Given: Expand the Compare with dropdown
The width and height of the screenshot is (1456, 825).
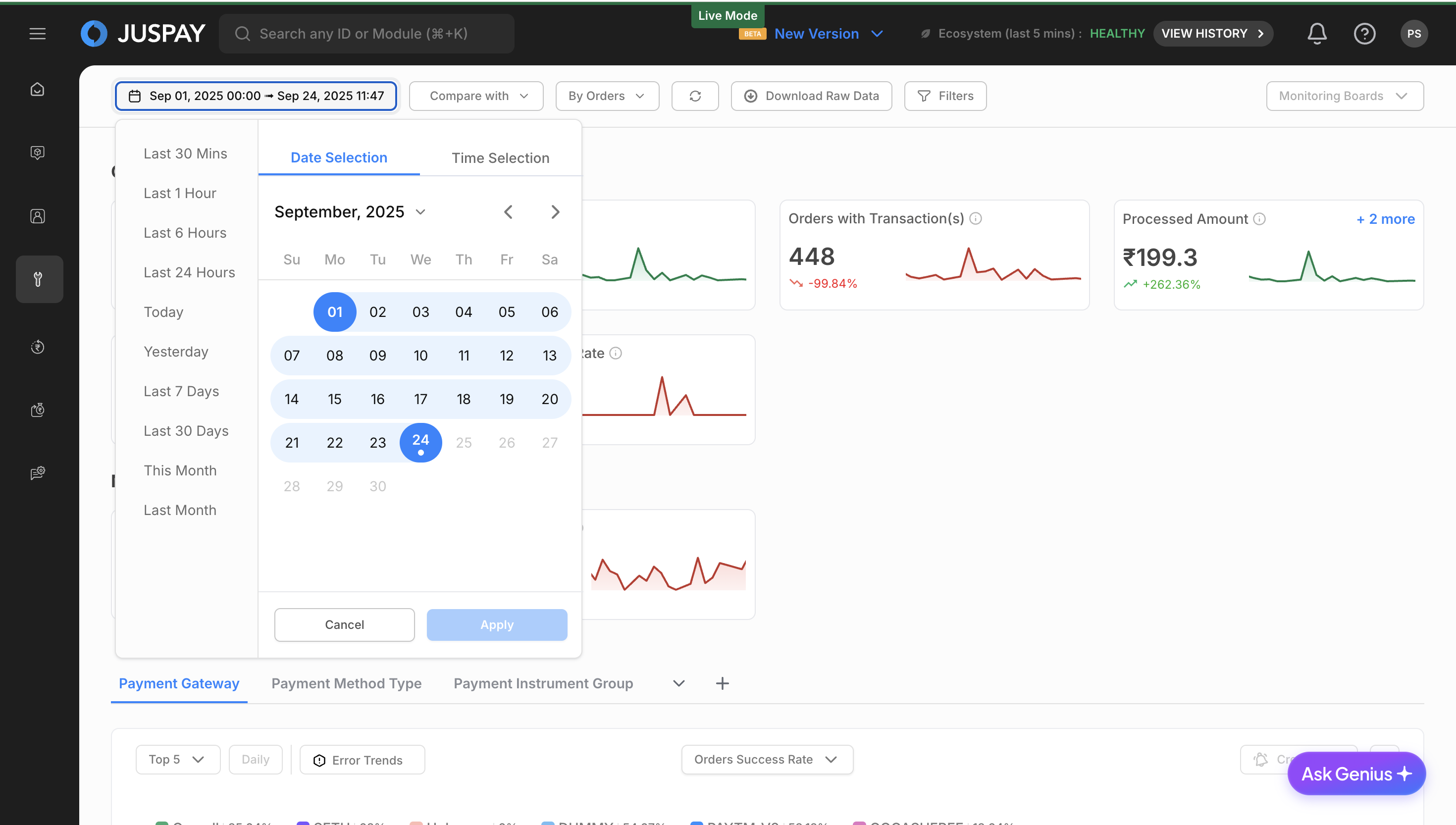Looking at the screenshot, I should (476, 96).
